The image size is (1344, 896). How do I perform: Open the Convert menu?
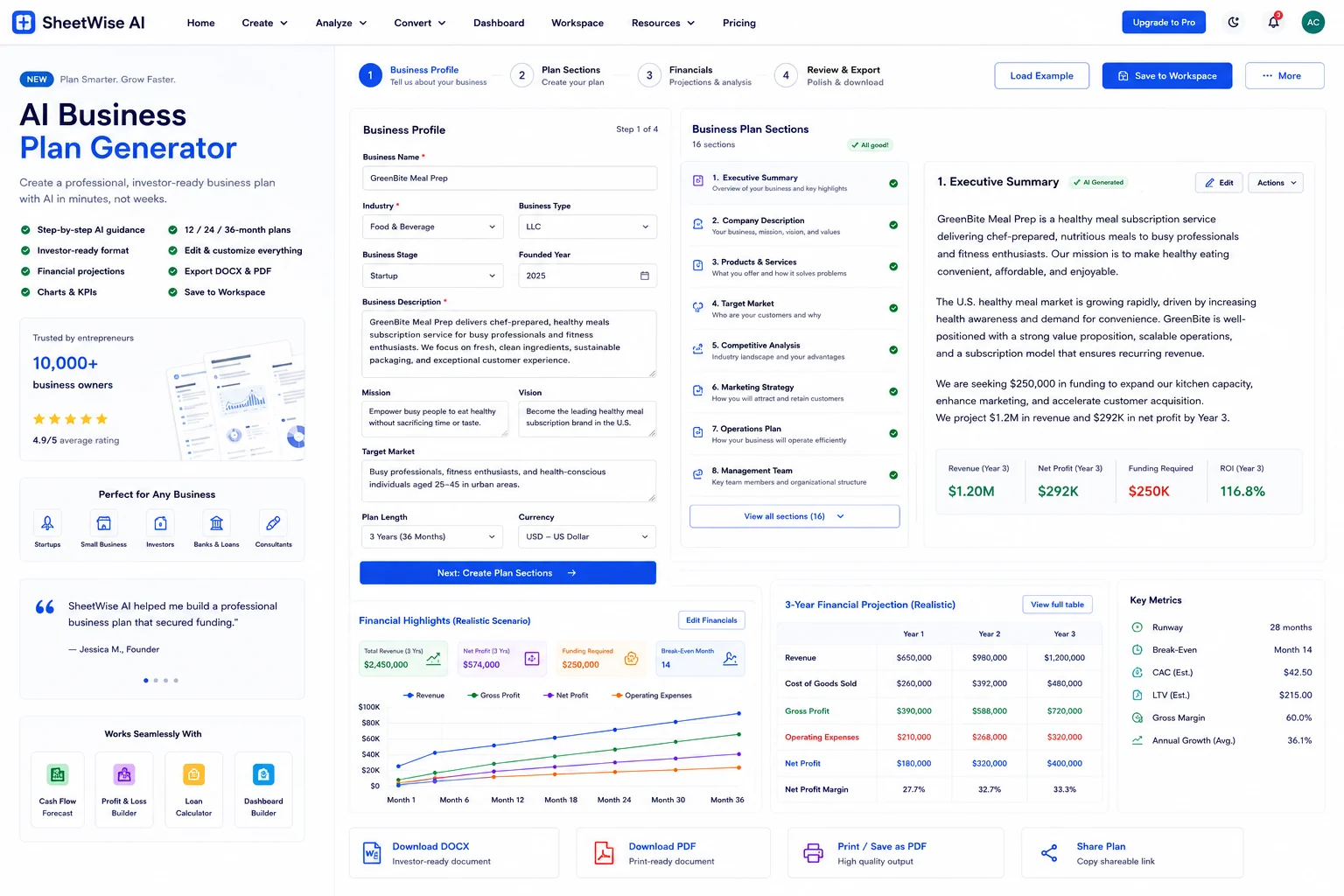point(420,23)
